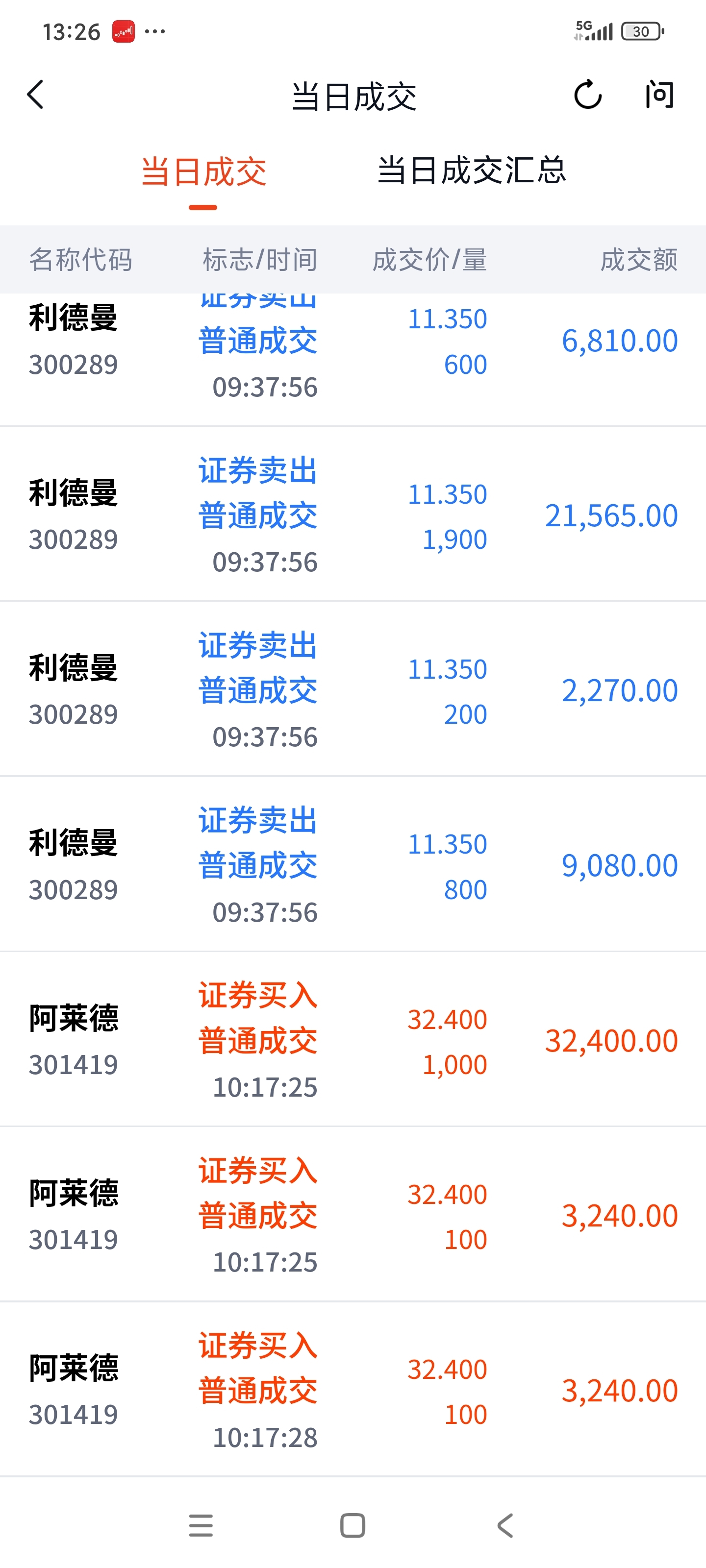
Task: Open the 阿莱德 buy record at 10:17:28
Action: click(353, 1390)
